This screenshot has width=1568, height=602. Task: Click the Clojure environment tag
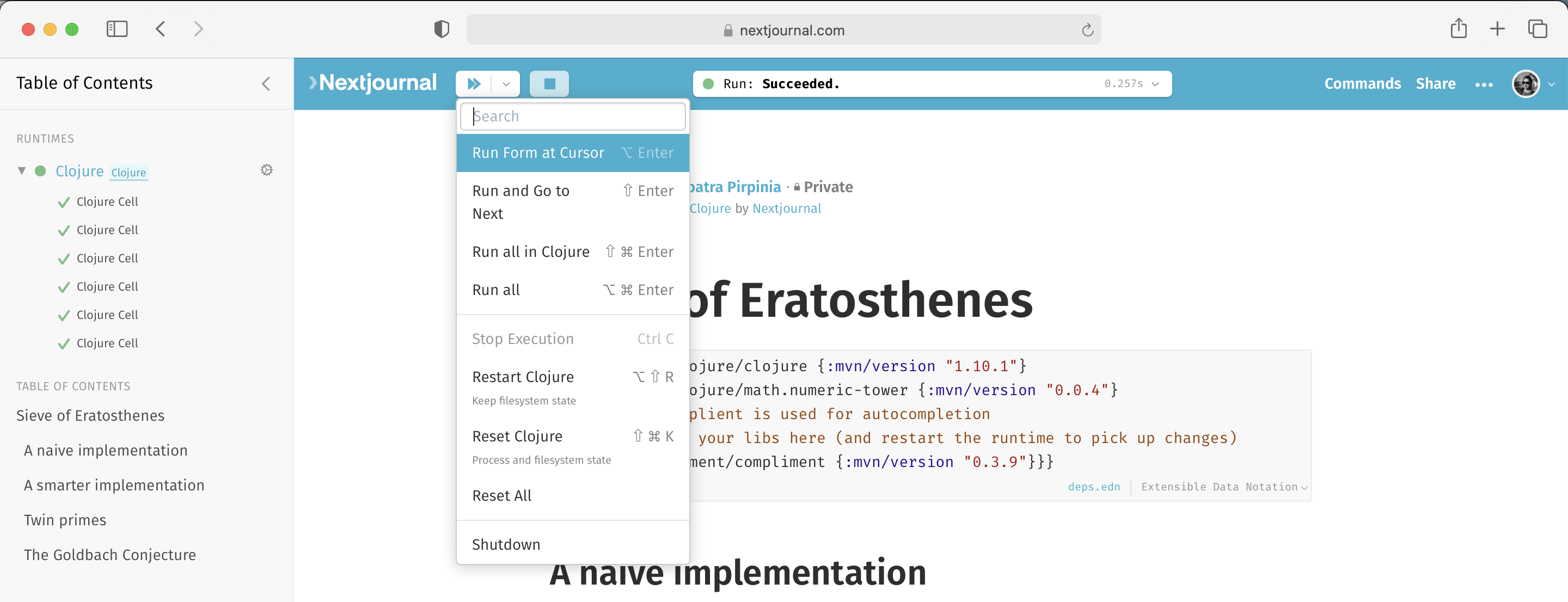[128, 172]
